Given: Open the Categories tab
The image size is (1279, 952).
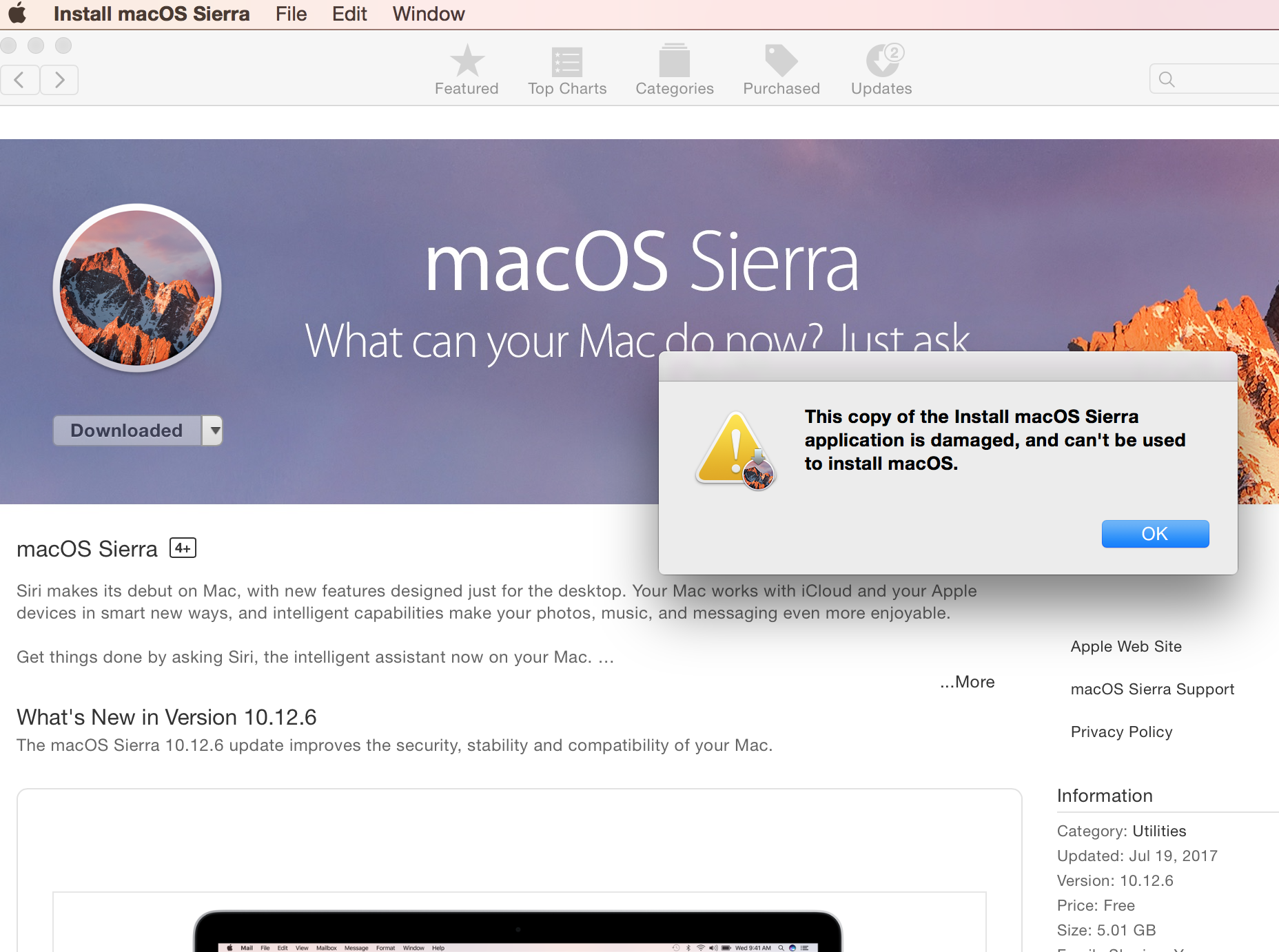Looking at the screenshot, I should (675, 70).
